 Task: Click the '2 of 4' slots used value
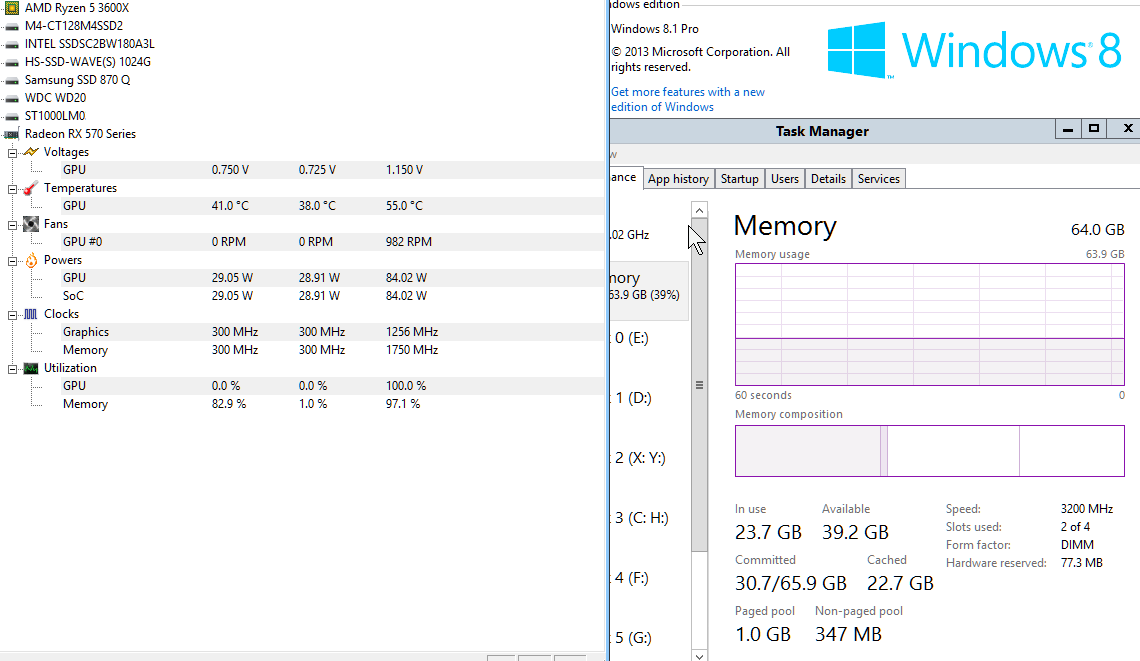1075,527
